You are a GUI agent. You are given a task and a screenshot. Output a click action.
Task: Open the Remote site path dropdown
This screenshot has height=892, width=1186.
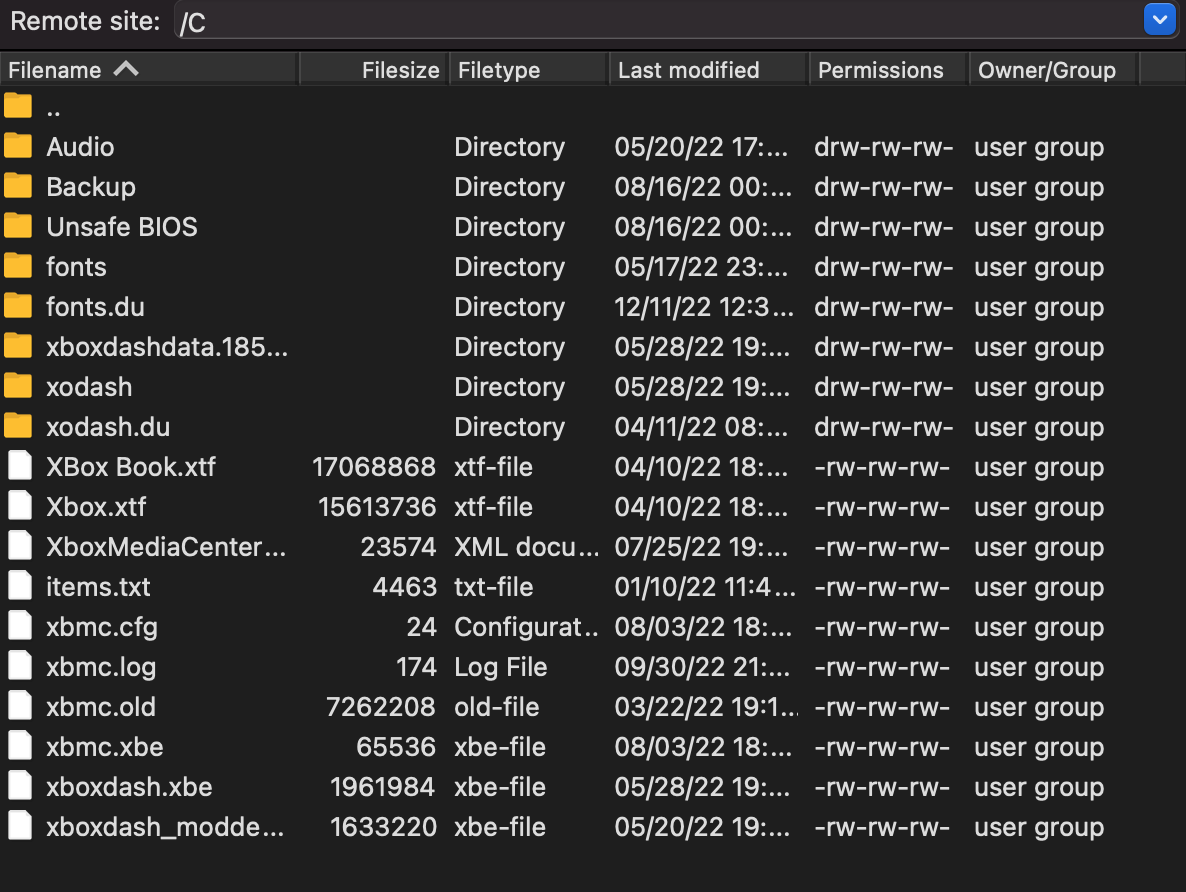click(x=1159, y=20)
